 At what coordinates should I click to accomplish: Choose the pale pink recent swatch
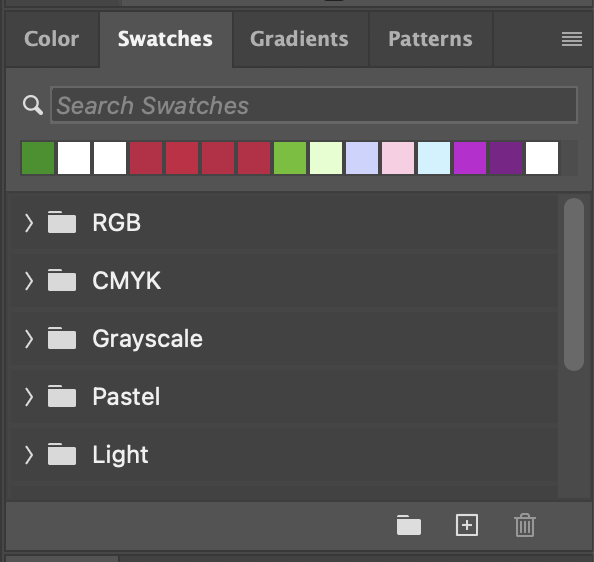[398, 158]
